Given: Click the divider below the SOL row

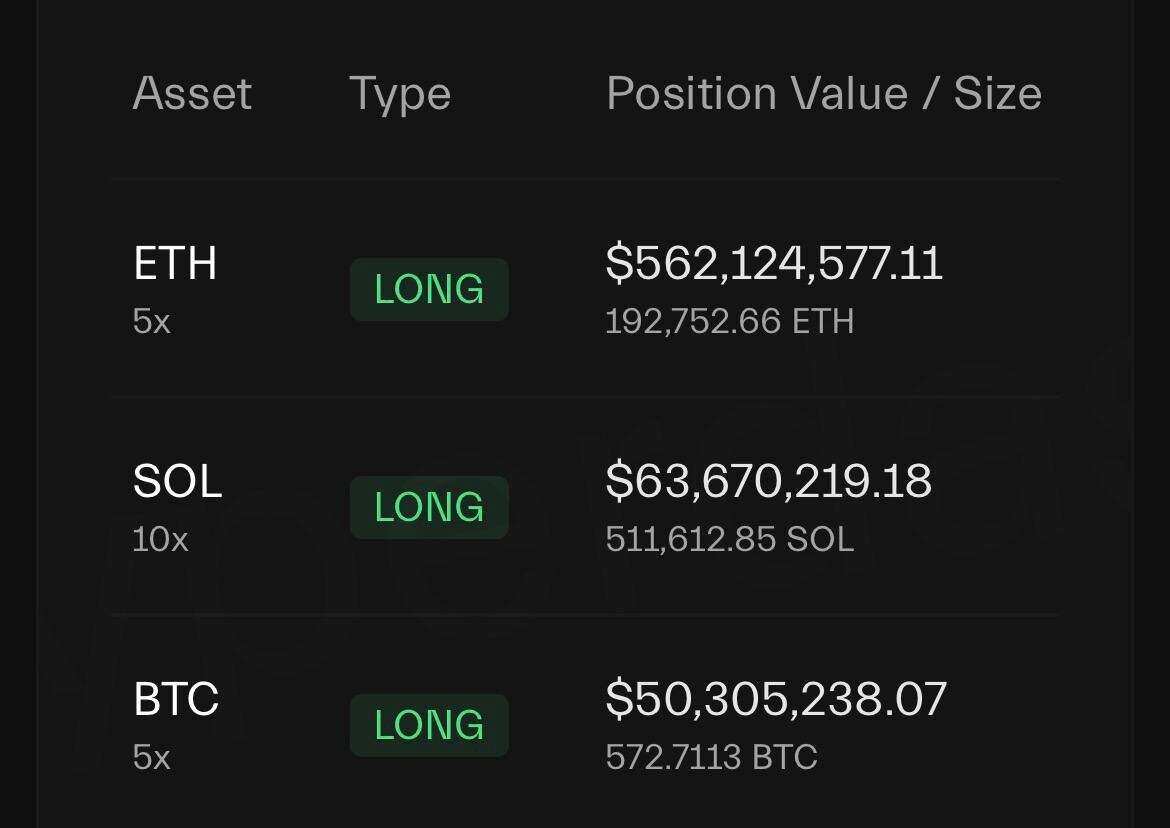Looking at the screenshot, I should 585,615.
